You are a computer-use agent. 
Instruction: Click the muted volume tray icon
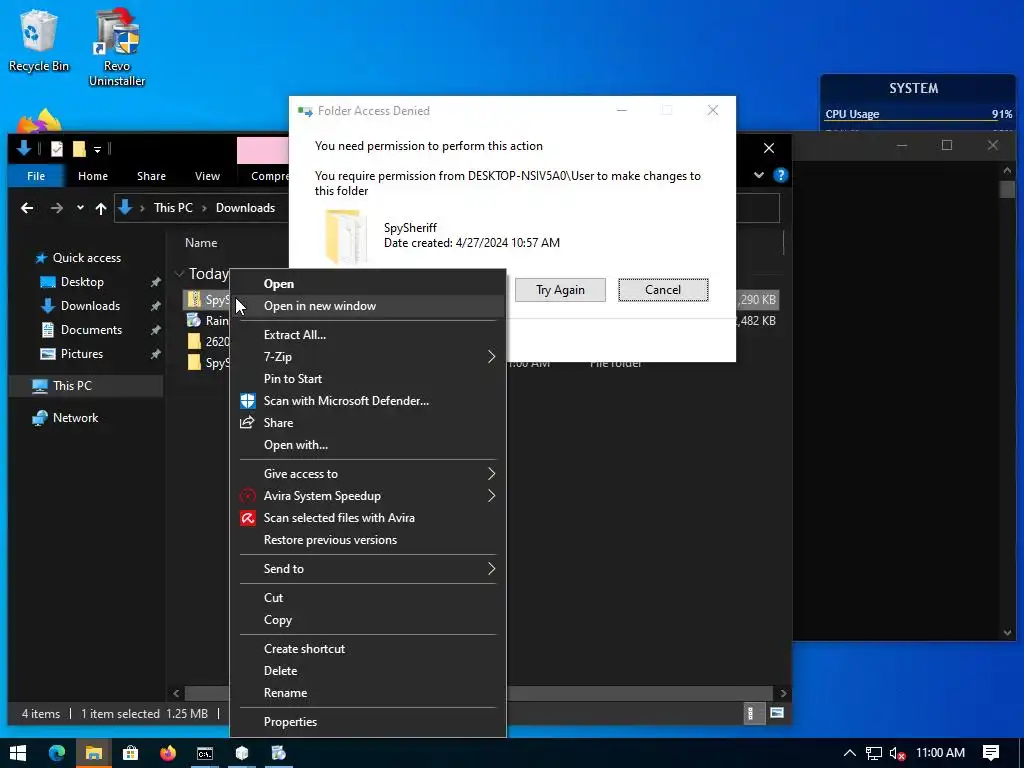click(897, 753)
